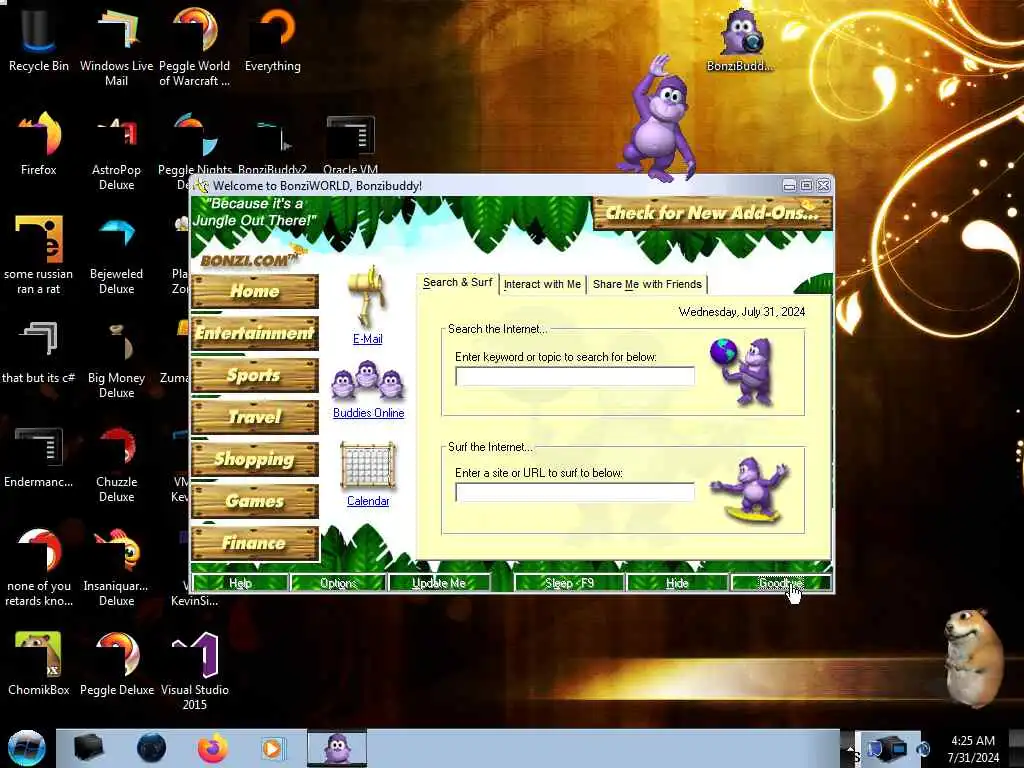Open the Finance section
1024x768 pixels.
(255, 543)
